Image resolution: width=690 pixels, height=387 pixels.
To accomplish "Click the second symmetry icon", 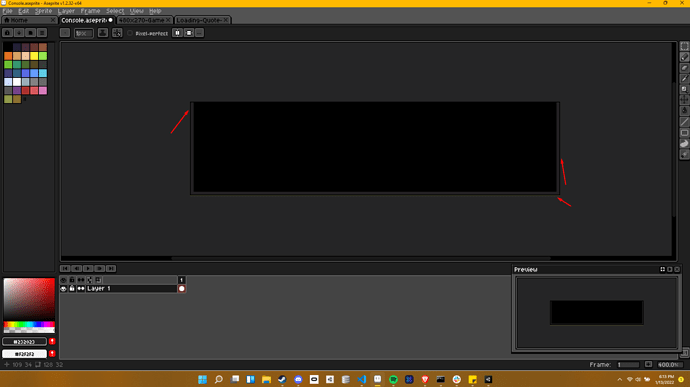I will (189, 33).
